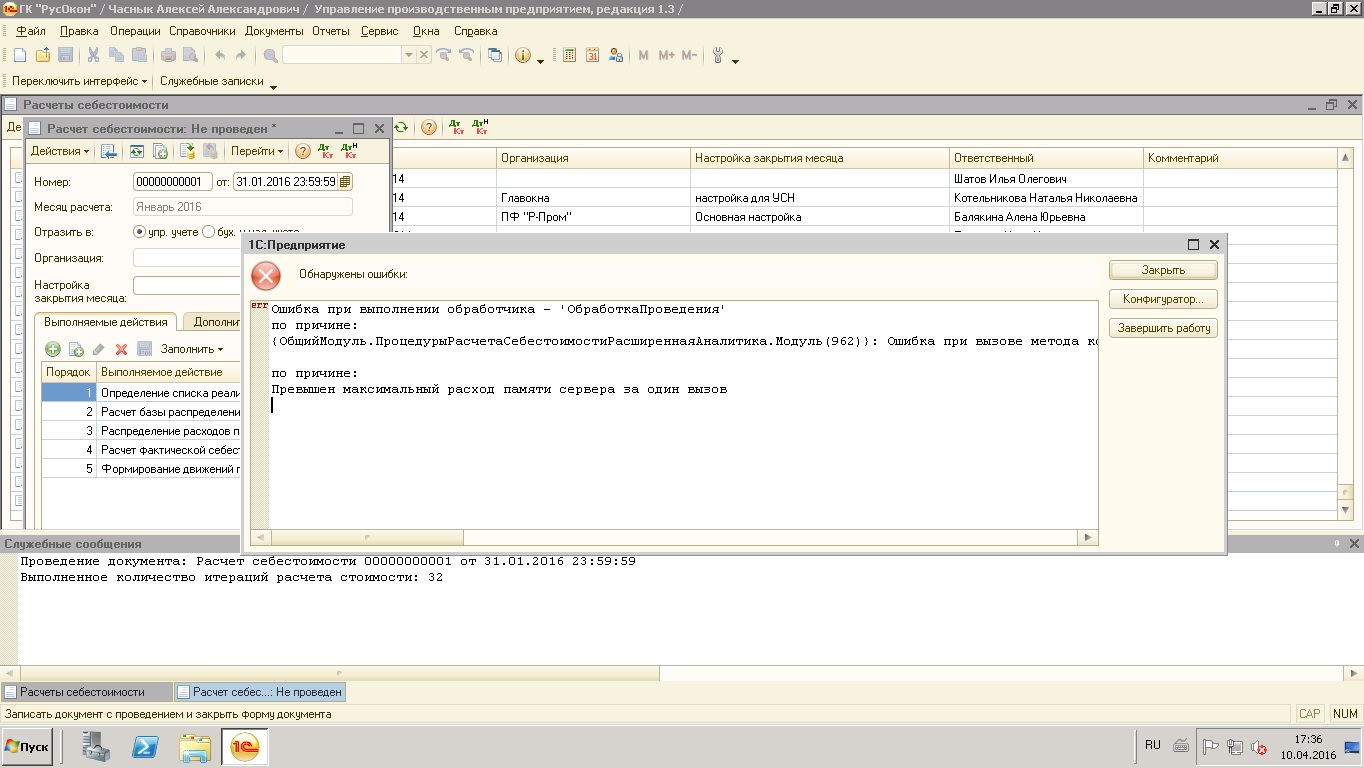Click the help question mark in the document toolbar
The image size is (1364, 768).
pyautogui.click(x=303, y=152)
